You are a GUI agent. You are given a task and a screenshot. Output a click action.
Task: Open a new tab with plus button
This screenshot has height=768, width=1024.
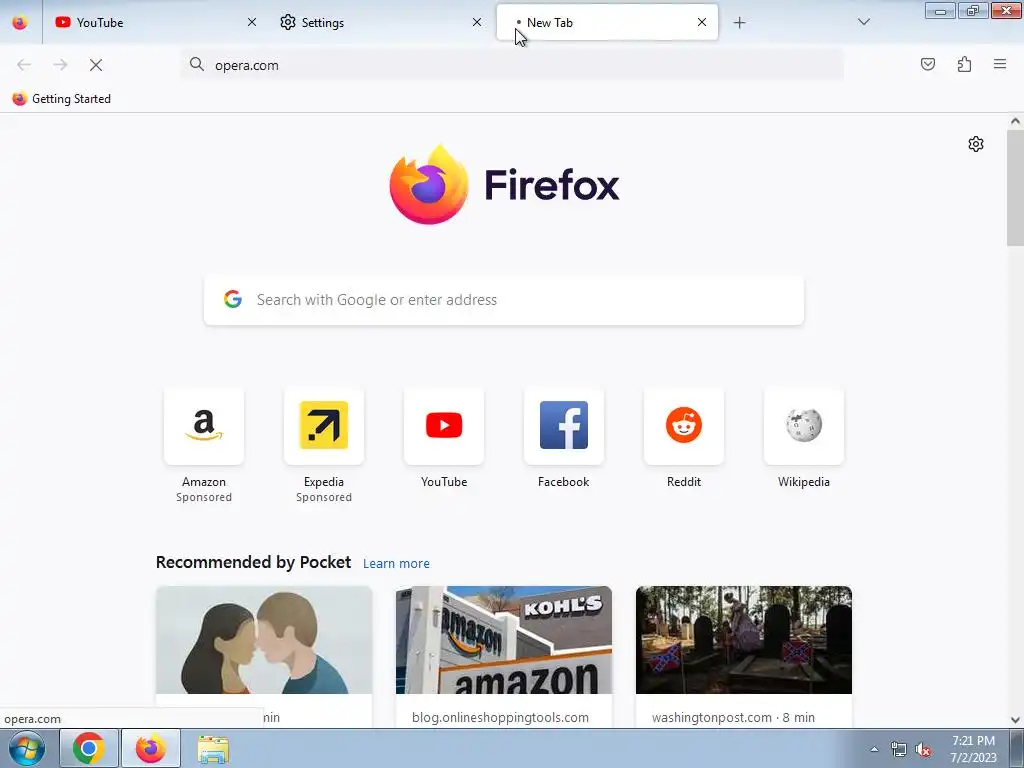[739, 23]
